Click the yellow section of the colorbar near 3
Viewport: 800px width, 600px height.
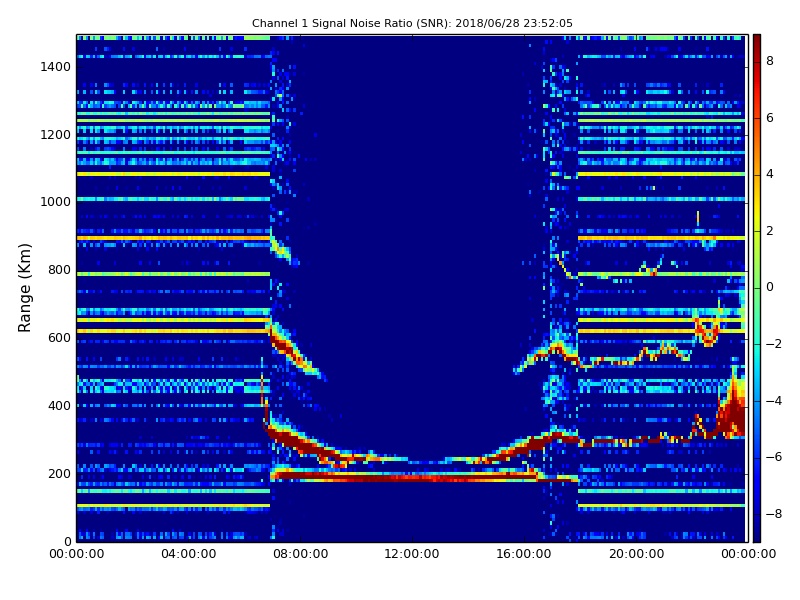tap(757, 203)
